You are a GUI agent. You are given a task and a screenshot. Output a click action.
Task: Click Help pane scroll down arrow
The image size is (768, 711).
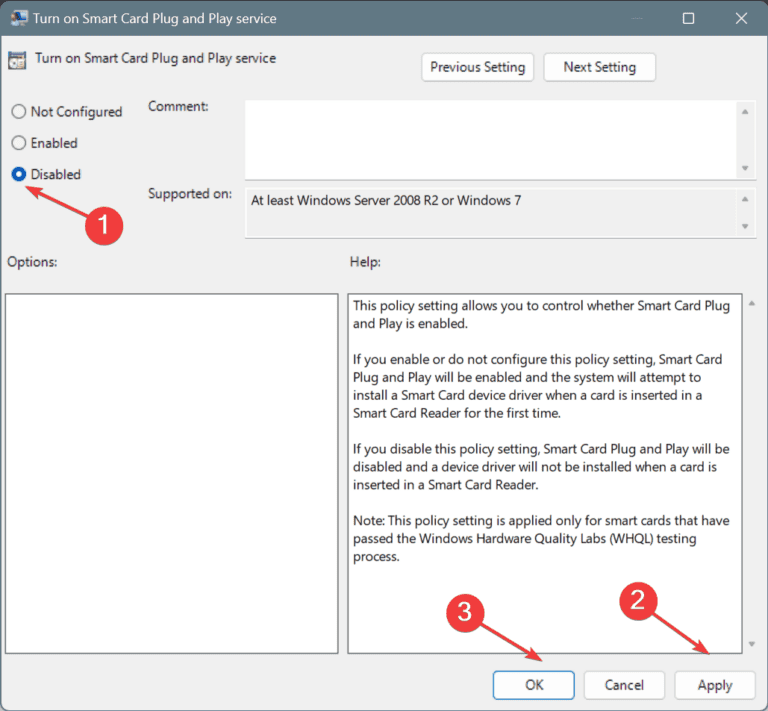pyautogui.click(x=752, y=644)
